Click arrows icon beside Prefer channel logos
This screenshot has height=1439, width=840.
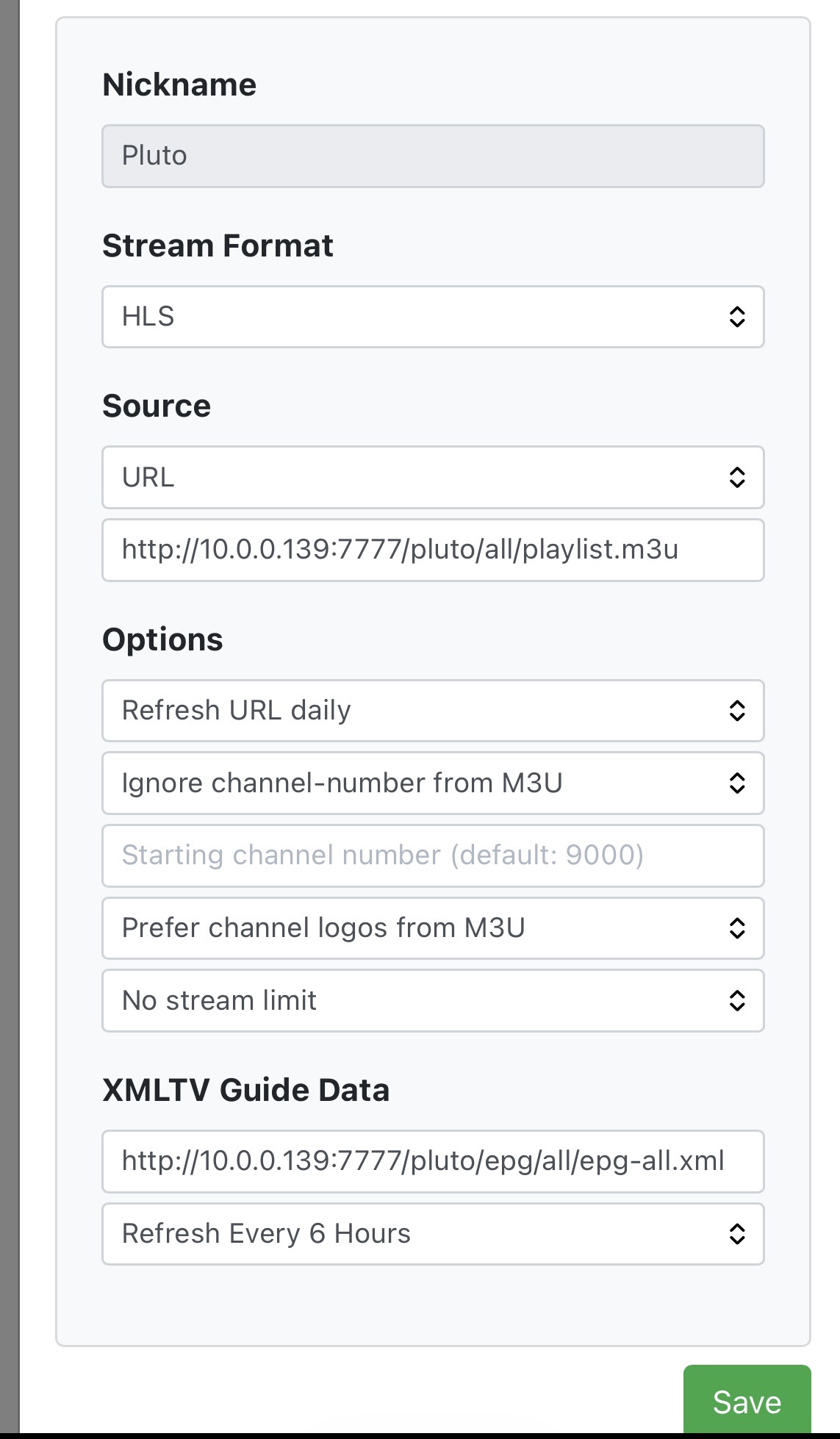[x=736, y=928]
